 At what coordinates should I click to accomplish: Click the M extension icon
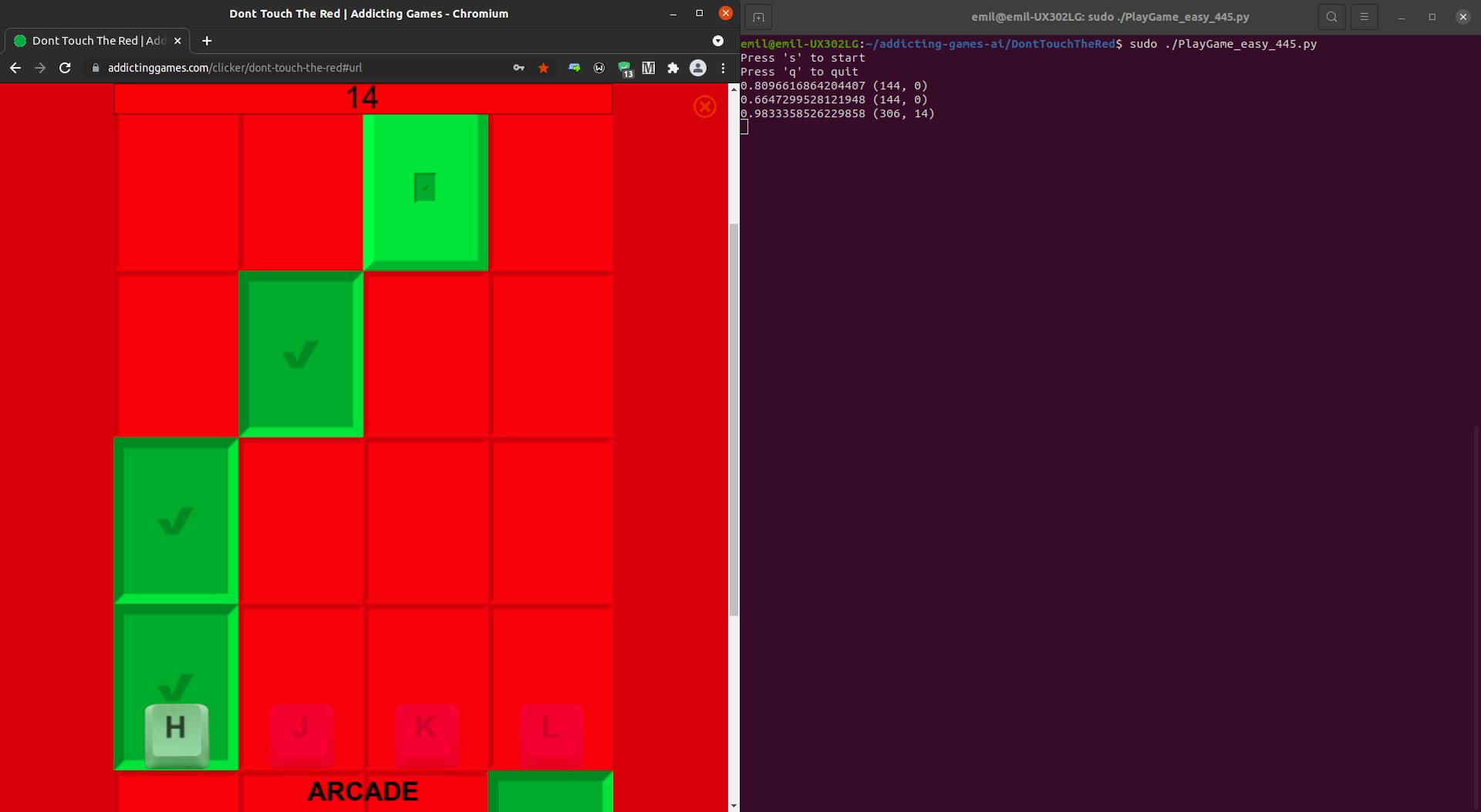[x=649, y=68]
